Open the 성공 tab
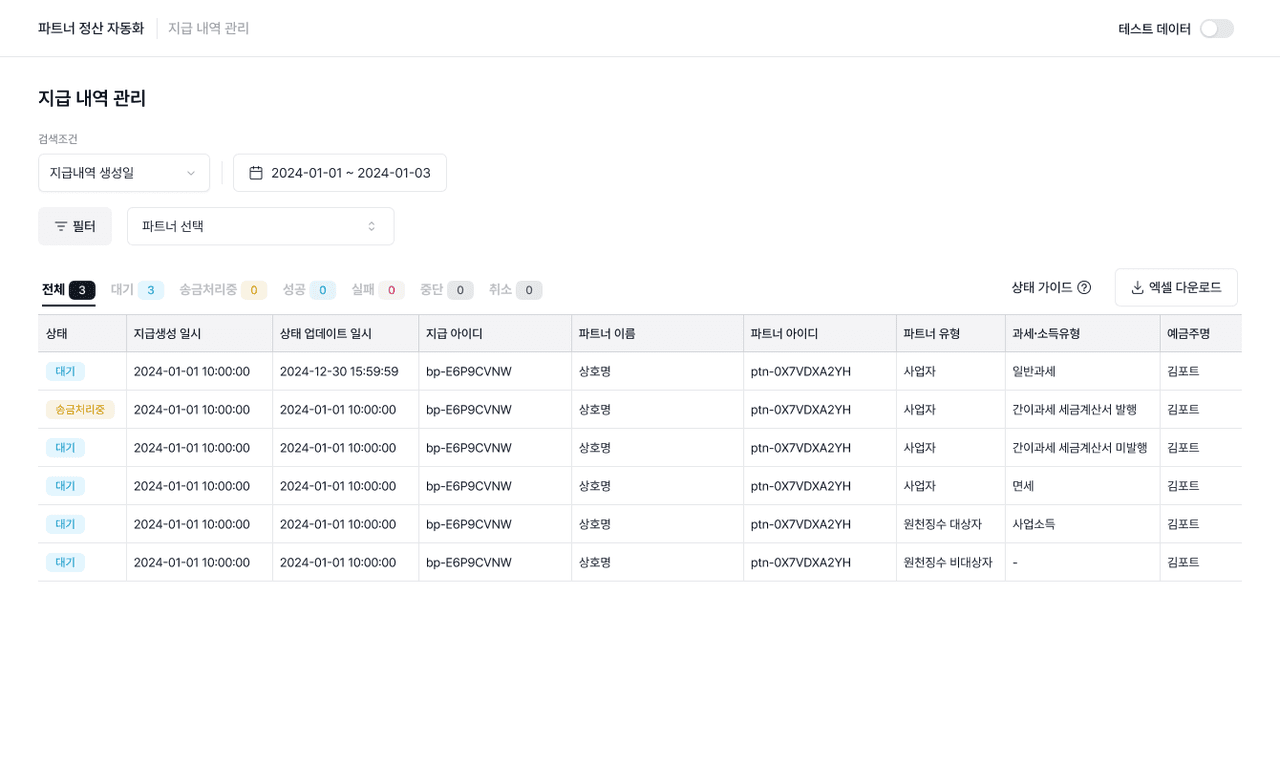Viewport: 1280px width, 783px height. click(308, 290)
